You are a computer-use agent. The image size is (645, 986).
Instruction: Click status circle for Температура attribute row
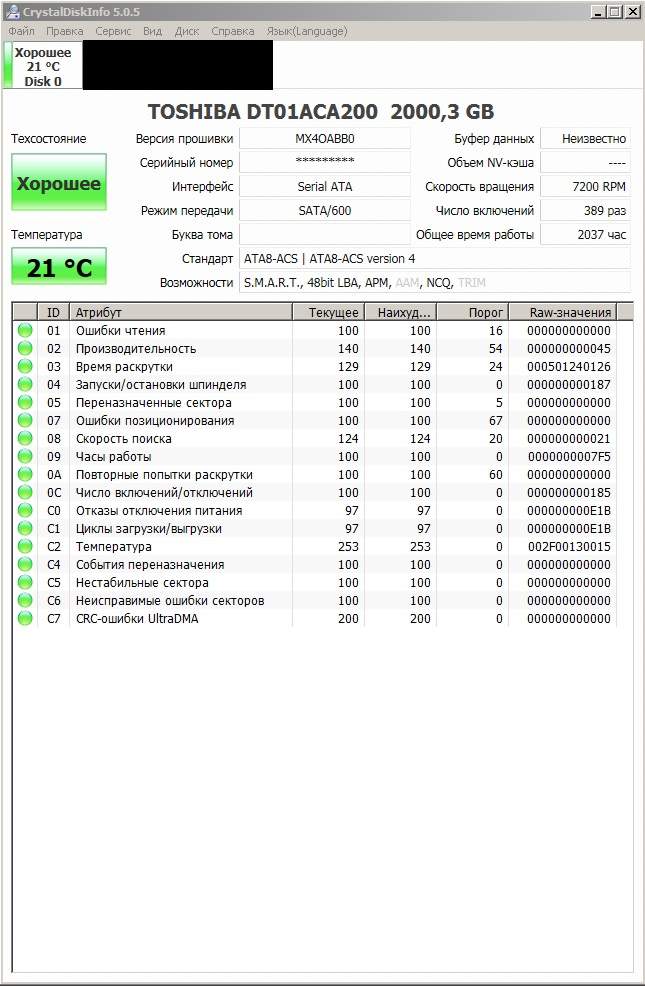coord(25,546)
